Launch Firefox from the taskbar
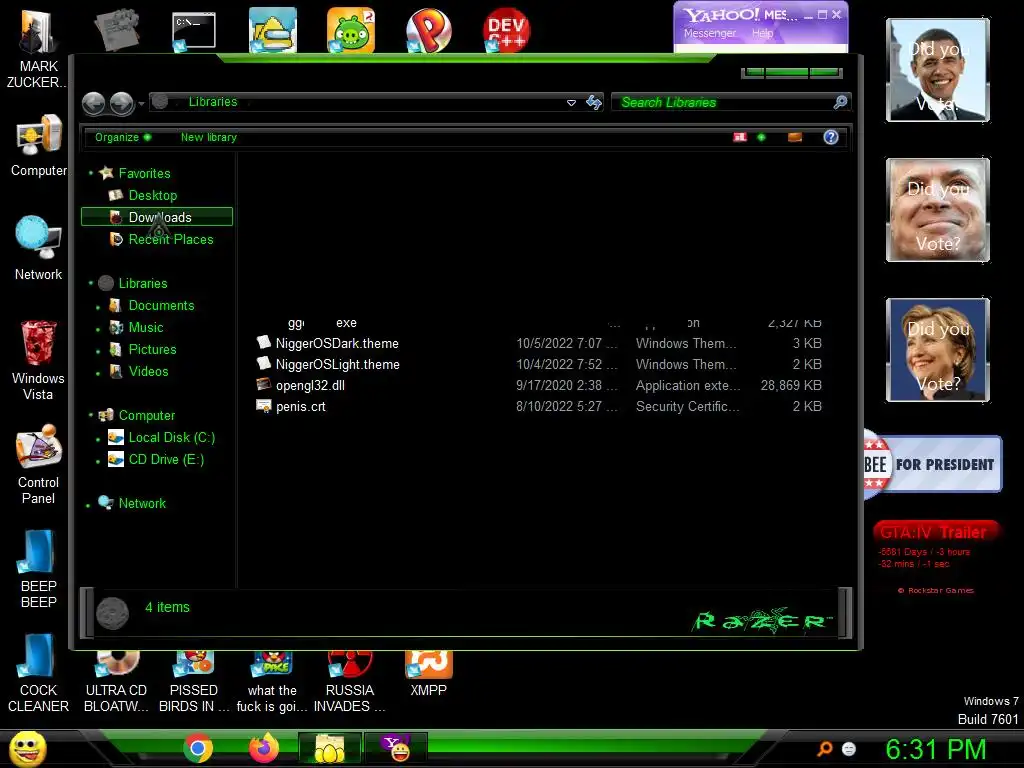This screenshot has height=768, width=1024. tap(264, 748)
